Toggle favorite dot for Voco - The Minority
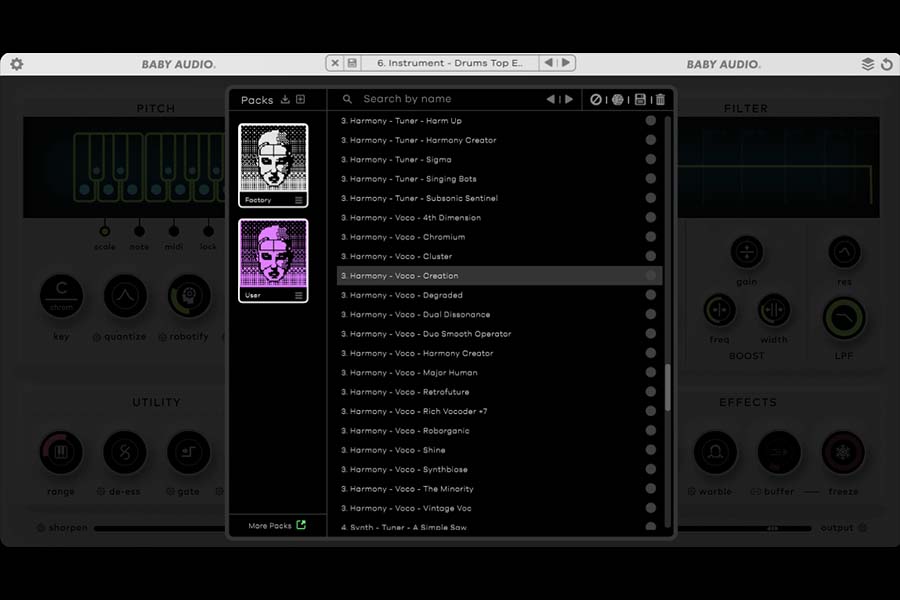This screenshot has height=600, width=900. click(650, 489)
